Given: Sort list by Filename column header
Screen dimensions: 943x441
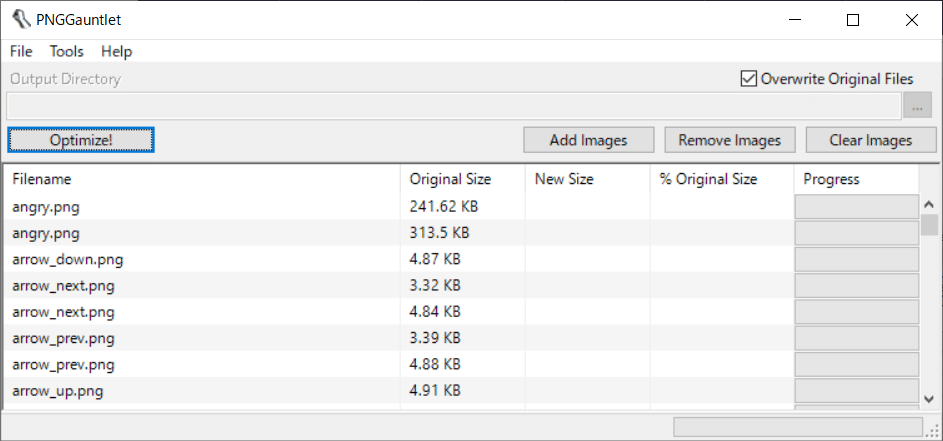Looking at the screenshot, I should pyautogui.click(x=202, y=179).
